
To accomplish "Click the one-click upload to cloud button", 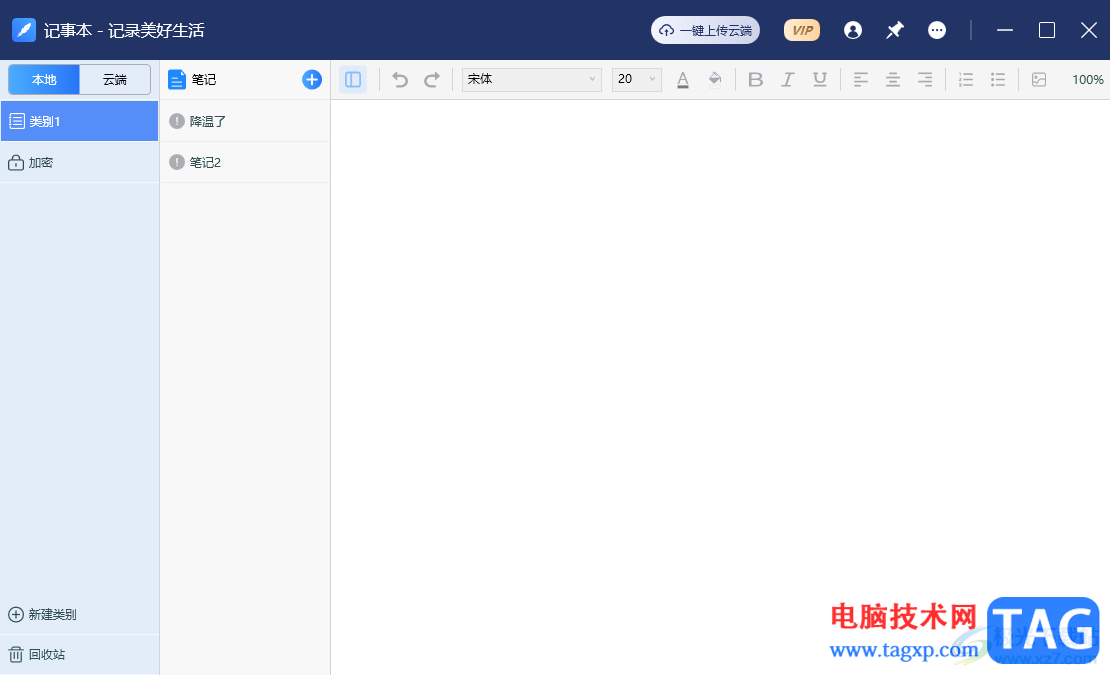I will click(705, 30).
